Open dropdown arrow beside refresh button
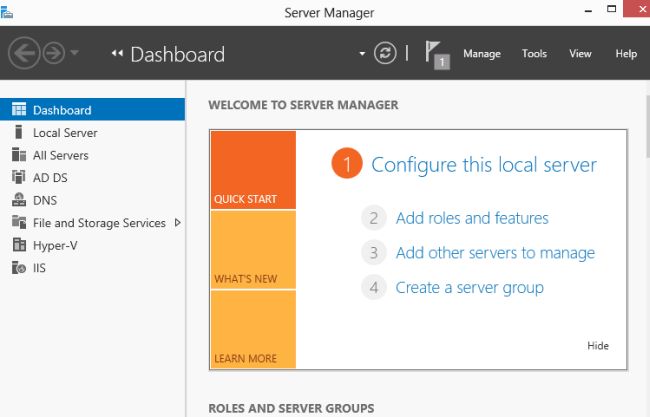Image resolution: width=650 pixels, height=417 pixels. [361, 54]
